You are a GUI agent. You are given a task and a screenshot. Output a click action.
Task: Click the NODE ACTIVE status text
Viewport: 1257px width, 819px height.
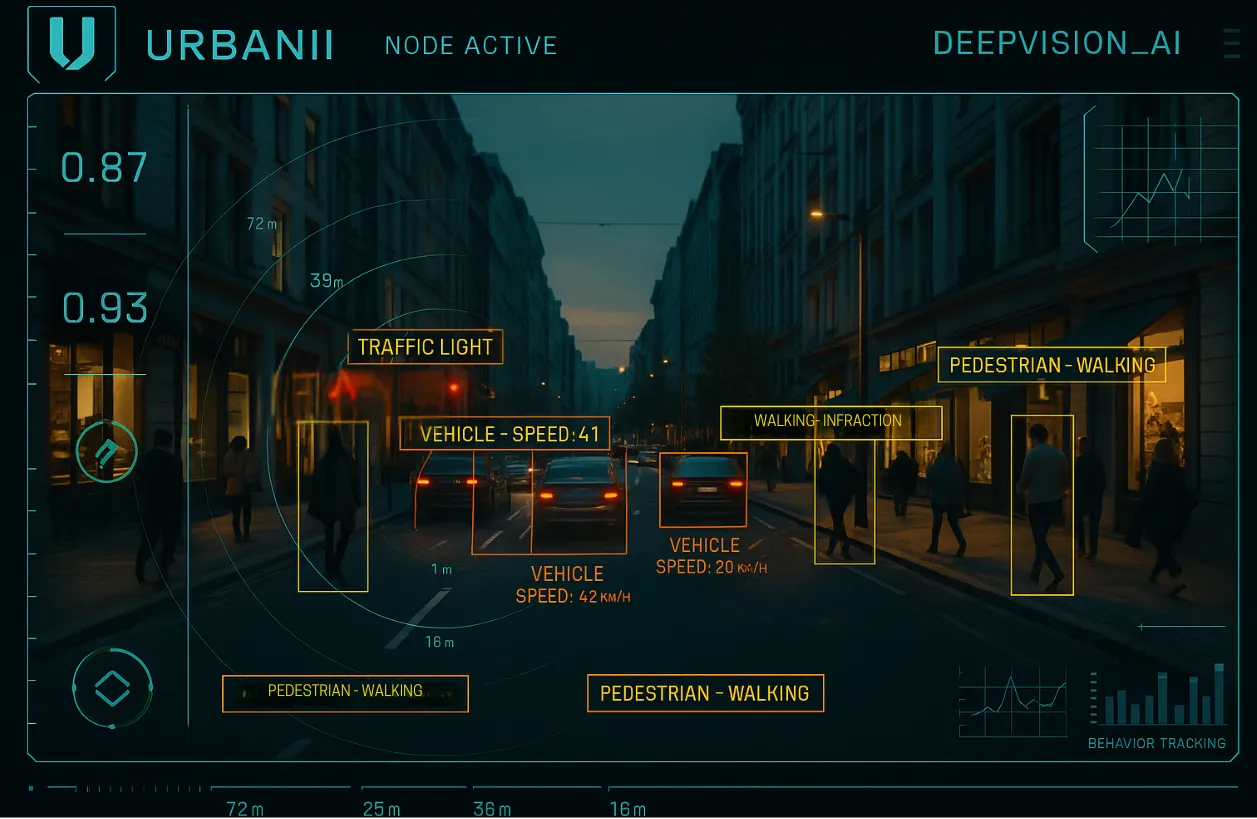pos(471,46)
